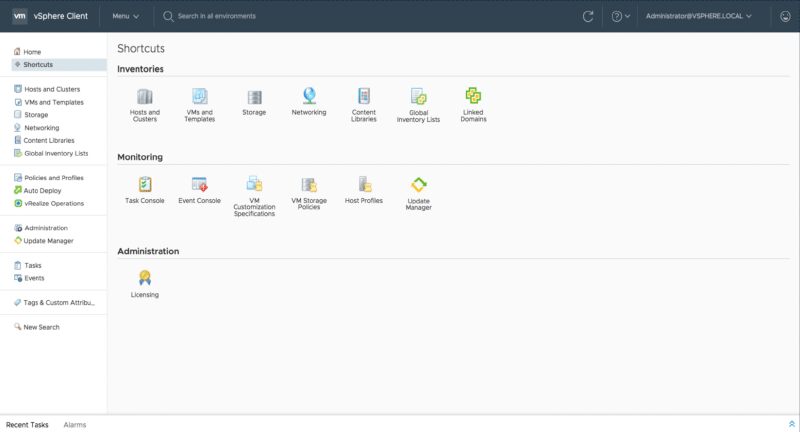
Task: Open the Storage shortcut icon
Action: 254,97
